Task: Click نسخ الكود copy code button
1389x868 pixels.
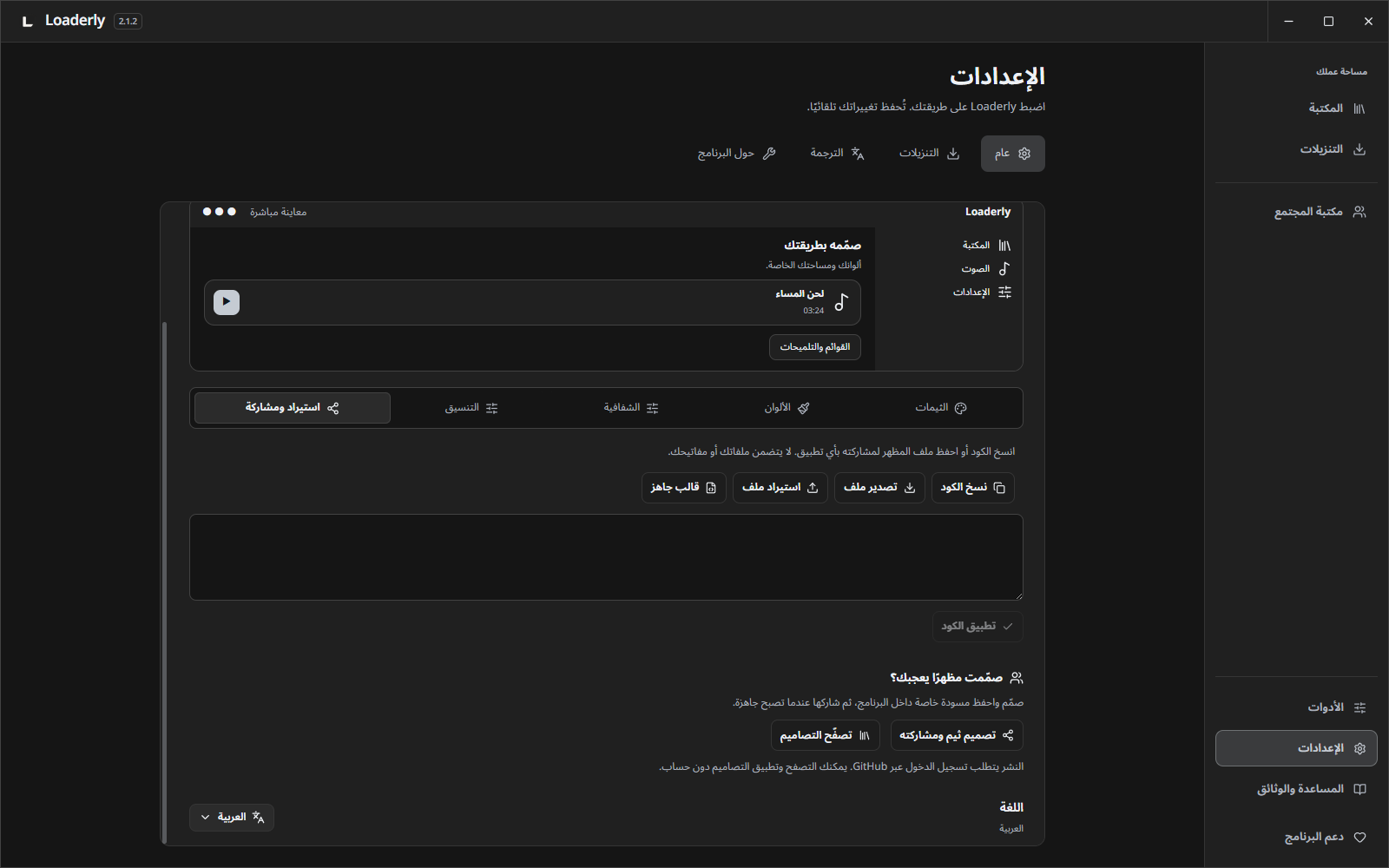Action: (x=972, y=488)
